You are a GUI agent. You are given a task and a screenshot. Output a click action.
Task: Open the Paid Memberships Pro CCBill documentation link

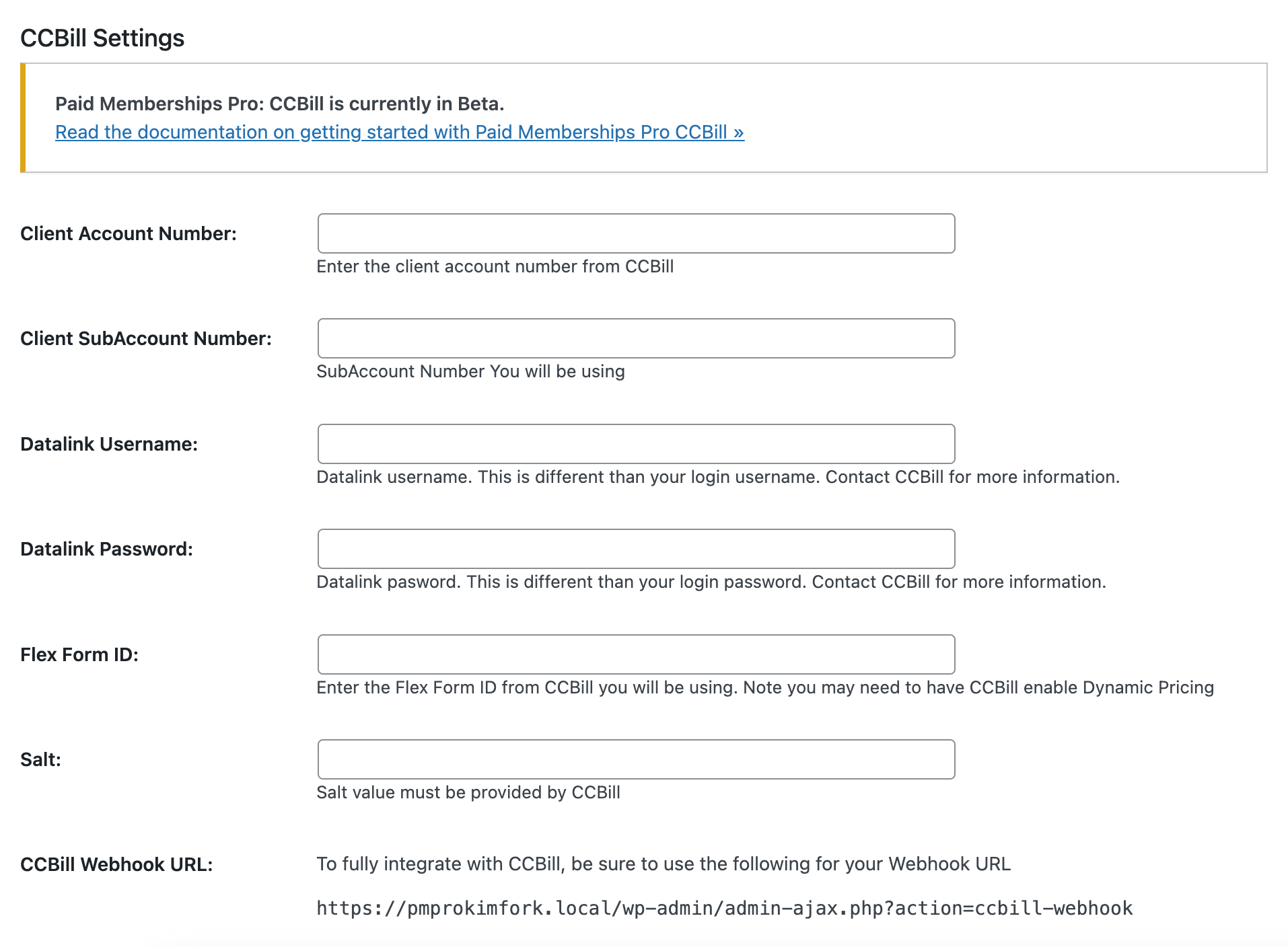click(x=399, y=132)
